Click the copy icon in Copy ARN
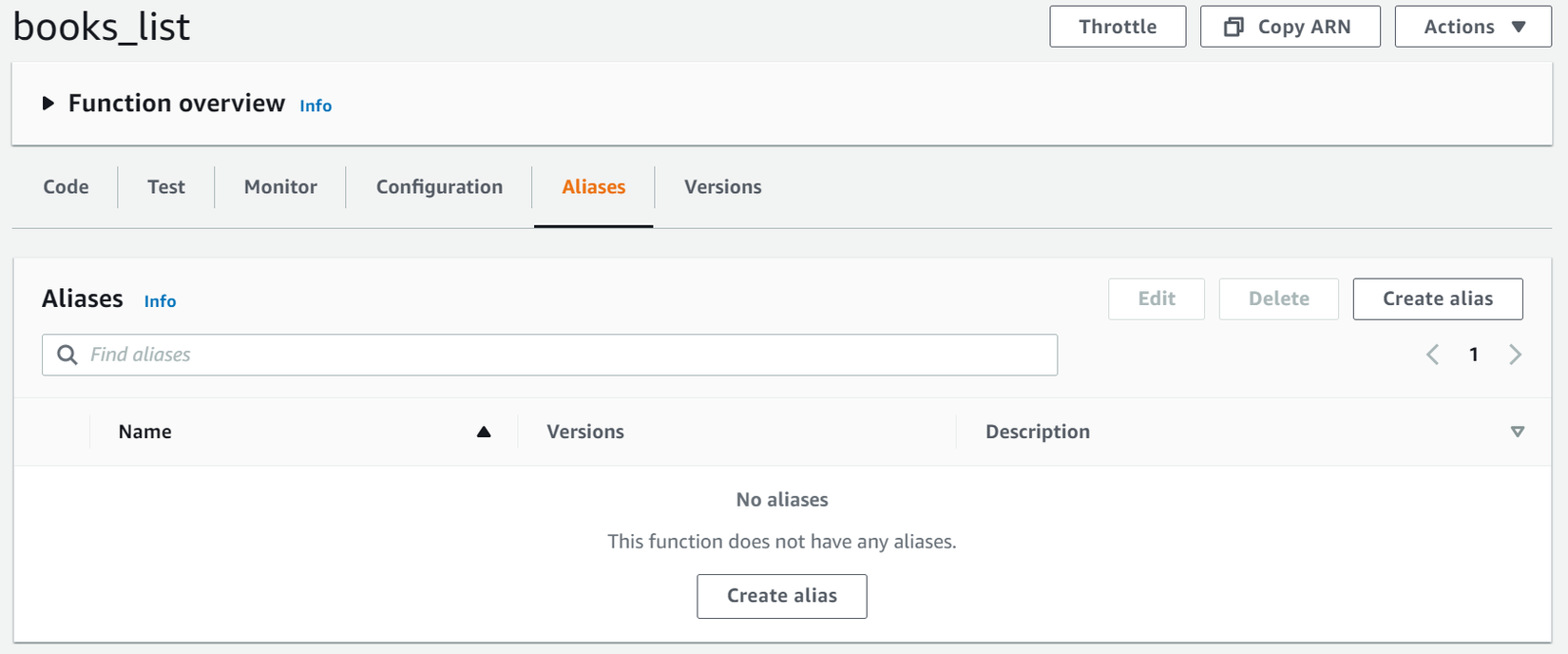 pyautogui.click(x=1233, y=27)
